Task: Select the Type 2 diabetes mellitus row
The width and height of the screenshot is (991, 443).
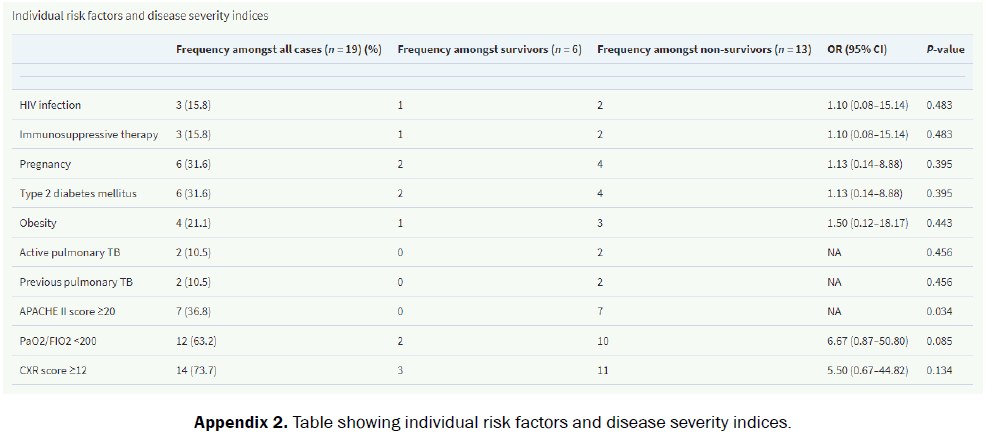Action: (77, 194)
